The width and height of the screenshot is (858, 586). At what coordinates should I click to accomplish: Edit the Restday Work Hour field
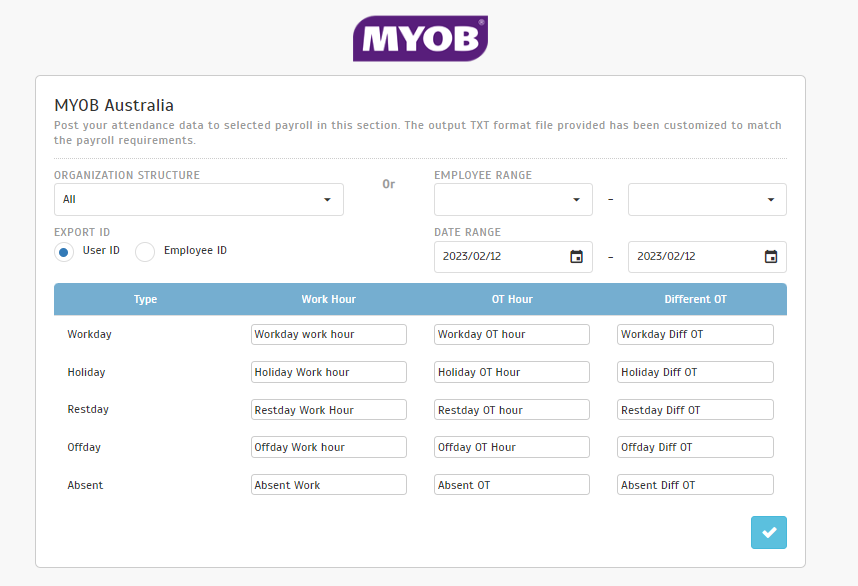329,410
